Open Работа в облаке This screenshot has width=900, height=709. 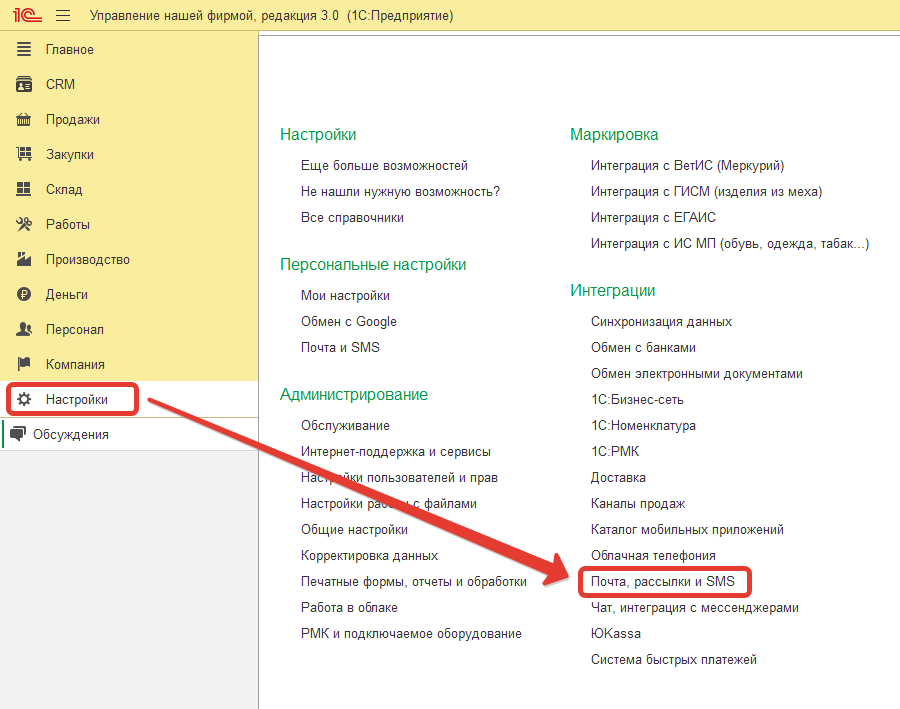click(x=349, y=607)
